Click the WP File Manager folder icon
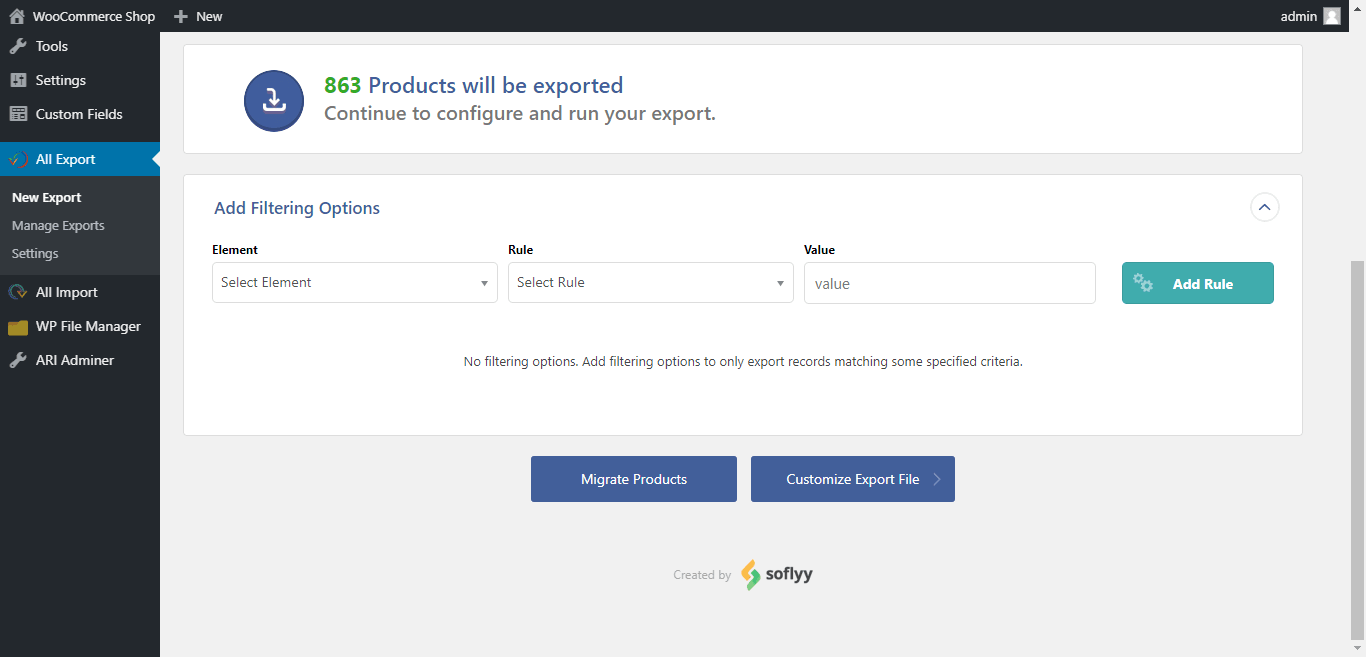This screenshot has width=1366, height=657. coord(18,327)
